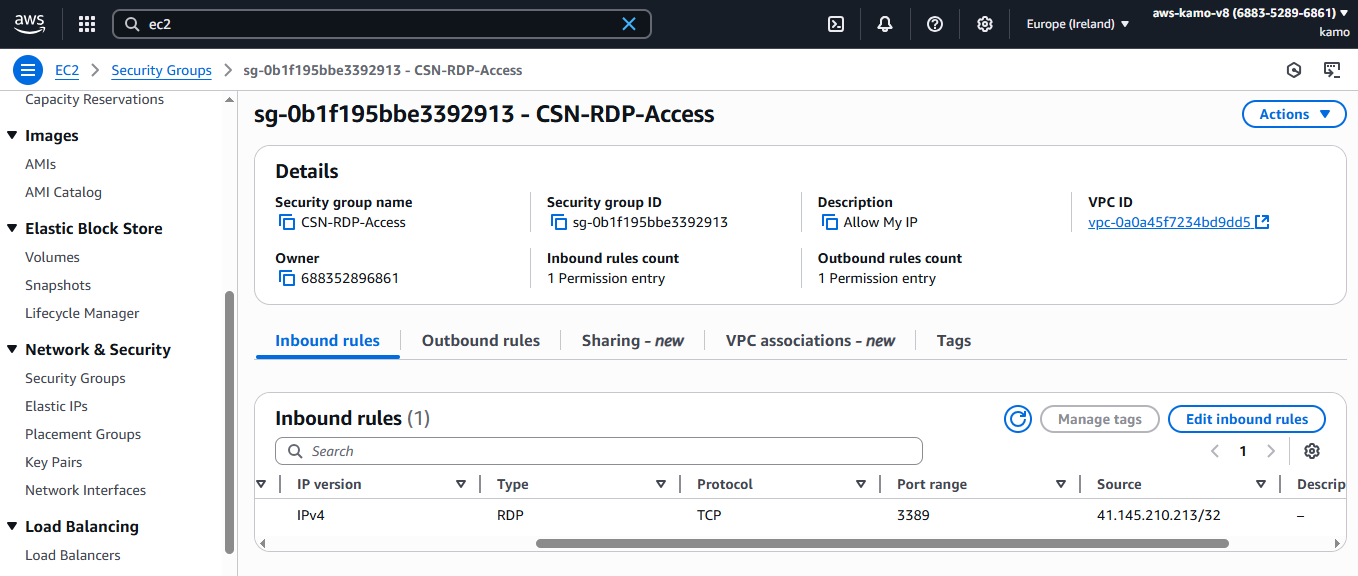This screenshot has height=576, width=1358.
Task: Open the vpc-0a0a45f7234bd9dd5 link
Action: click(1170, 222)
